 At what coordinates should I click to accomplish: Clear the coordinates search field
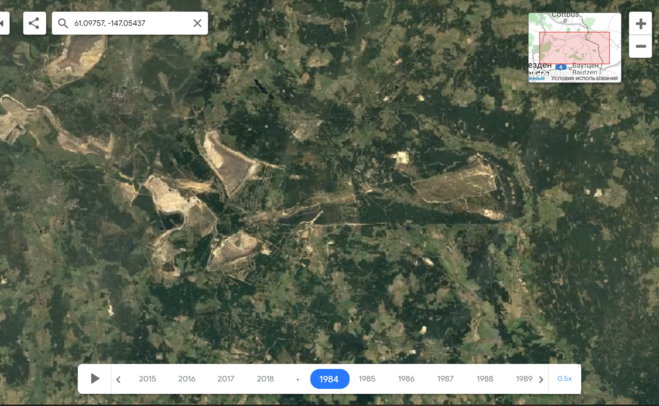tap(197, 23)
